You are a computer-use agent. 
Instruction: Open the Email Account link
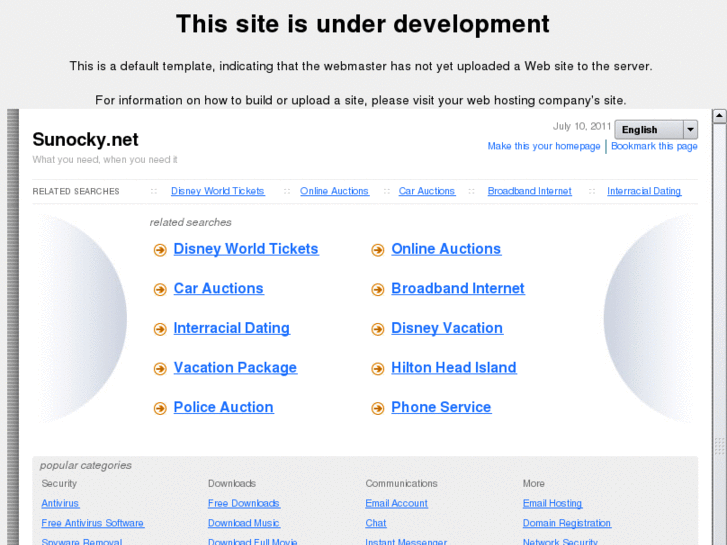396,503
